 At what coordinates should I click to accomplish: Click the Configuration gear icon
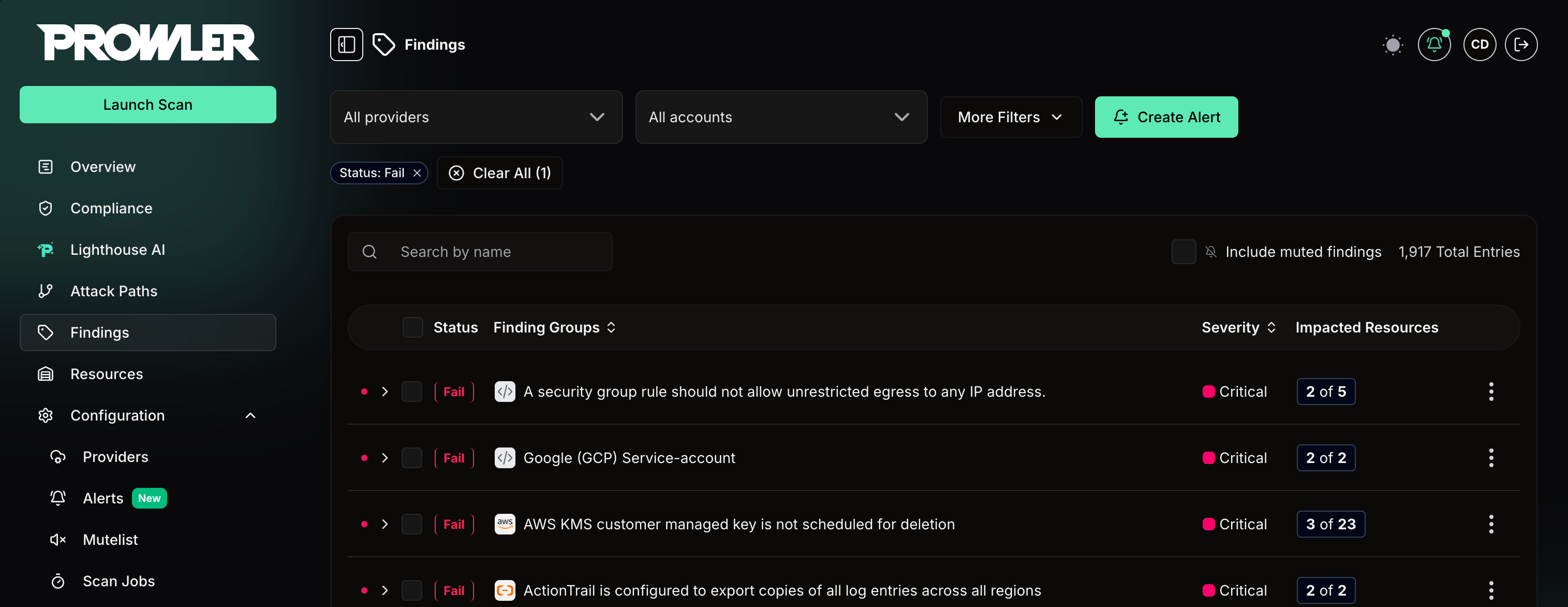pyautogui.click(x=46, y=415)
